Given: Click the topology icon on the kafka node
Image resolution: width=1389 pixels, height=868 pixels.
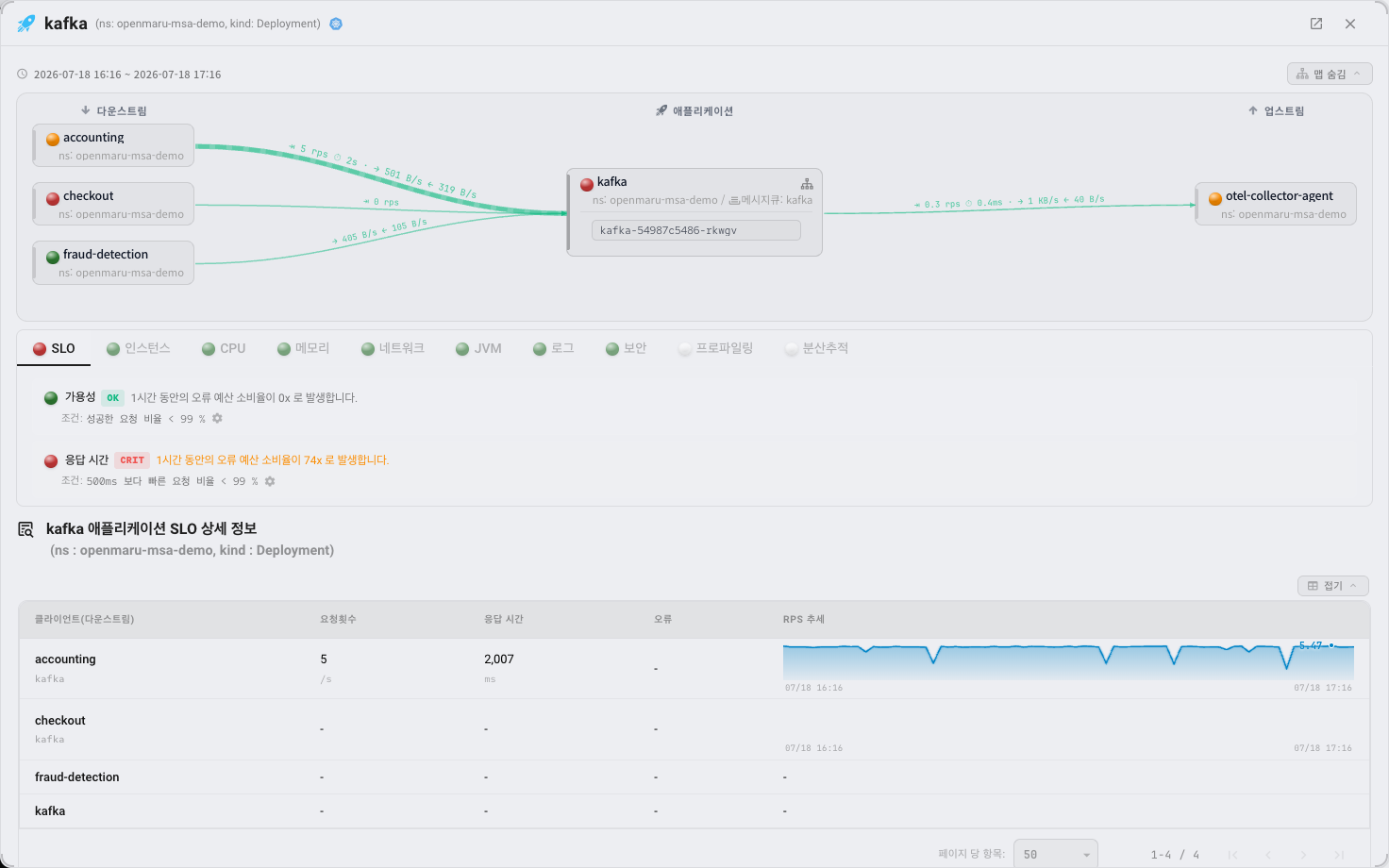Looking at the screenshot, I should pyautogui.click(x=807, y=184).
